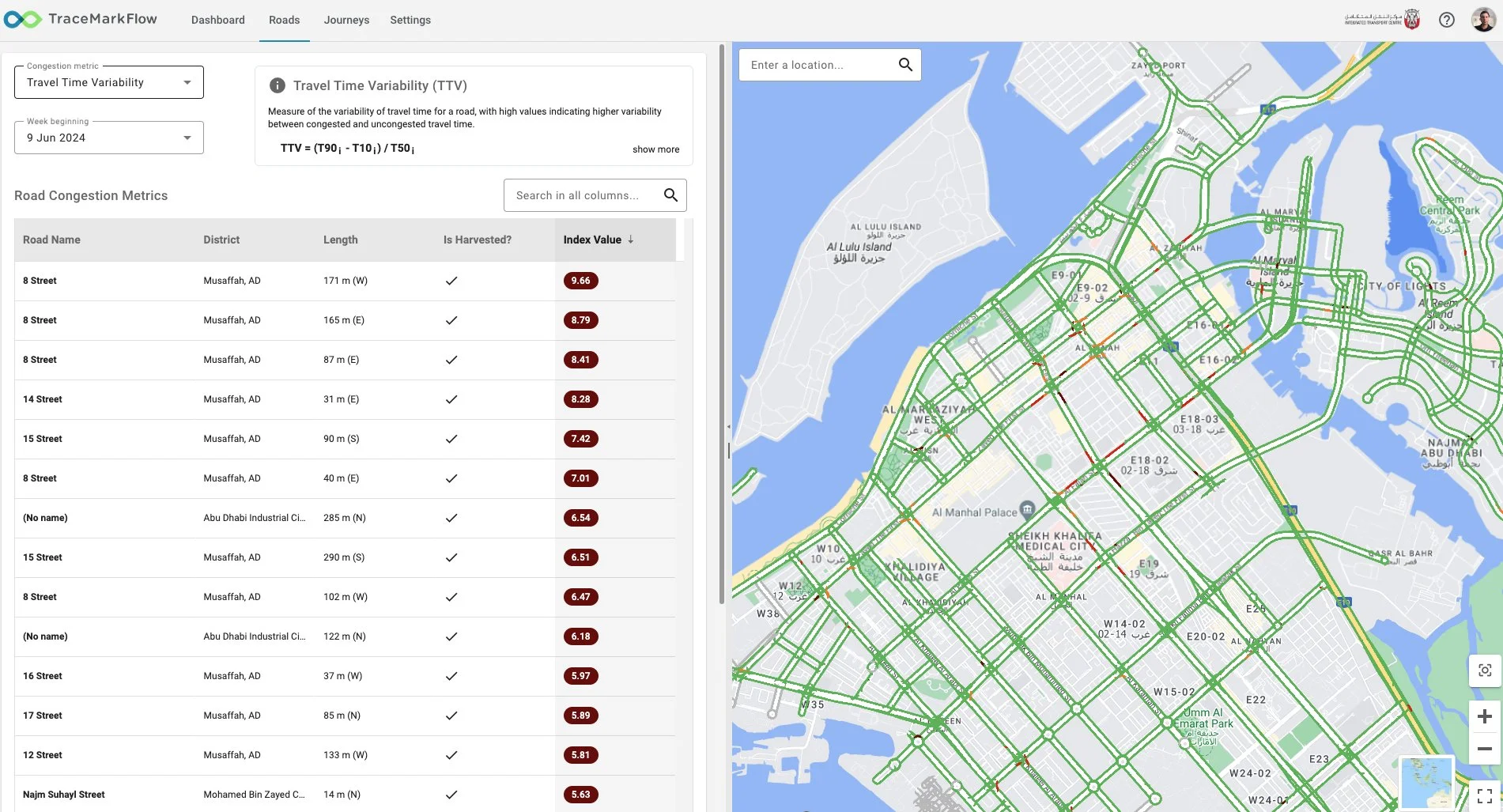Switch to the Journeys tab

[x=346, y=20]
